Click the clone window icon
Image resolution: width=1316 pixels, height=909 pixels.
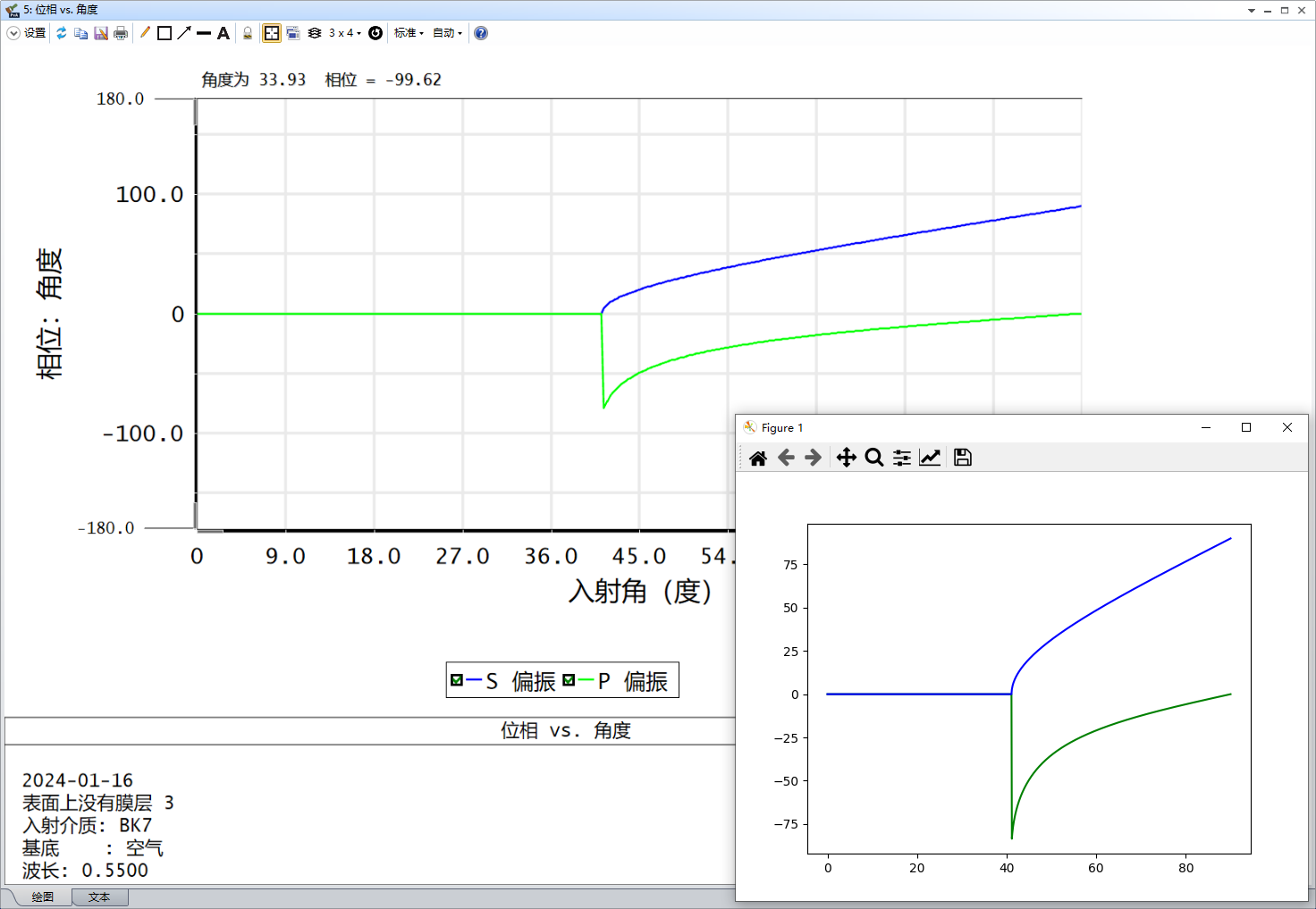pos(293,33)
